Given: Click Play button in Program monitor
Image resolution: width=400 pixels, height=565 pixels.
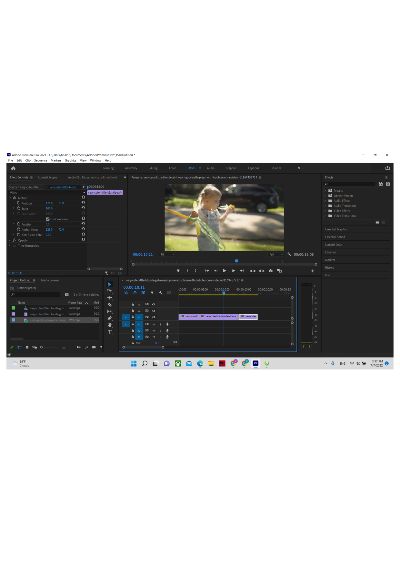Looking at the screenshot, I should [x=224, y=271].
